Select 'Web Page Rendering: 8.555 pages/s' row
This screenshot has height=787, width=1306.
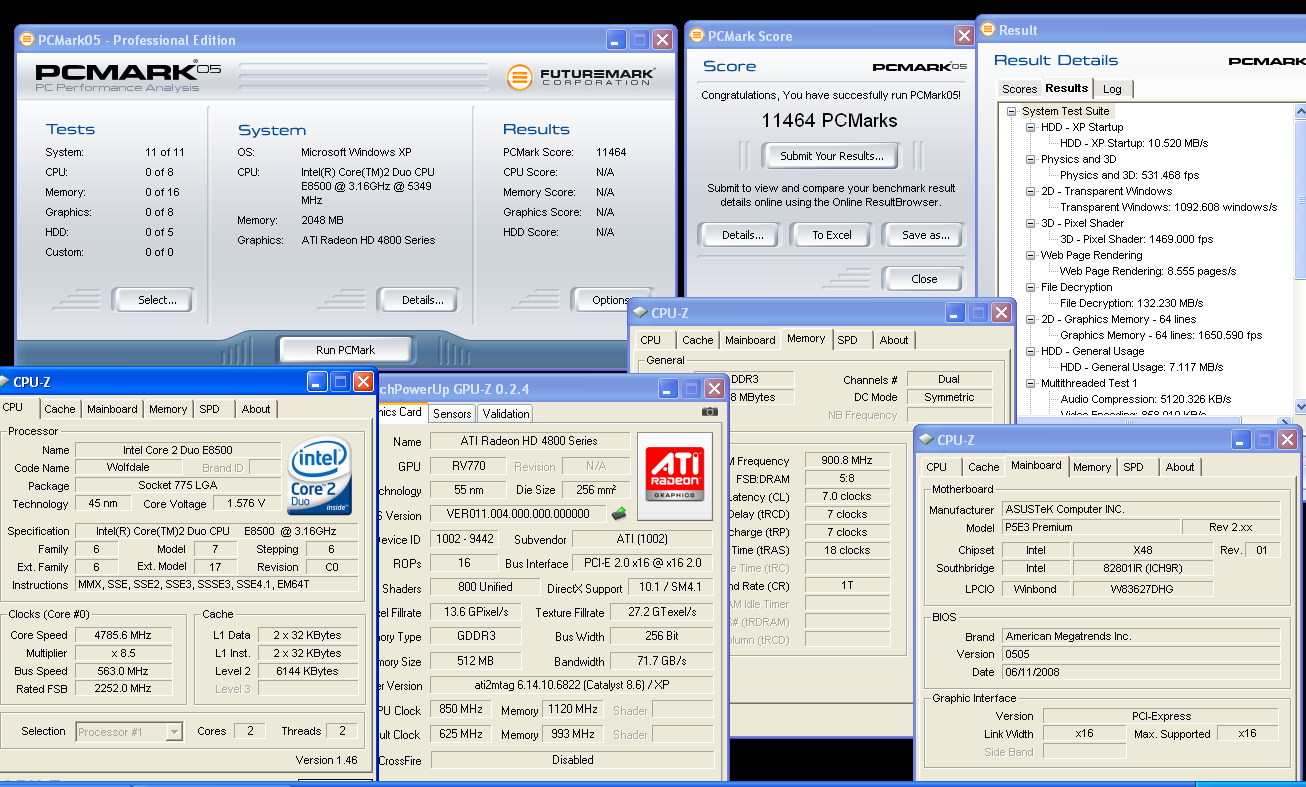1147,271
